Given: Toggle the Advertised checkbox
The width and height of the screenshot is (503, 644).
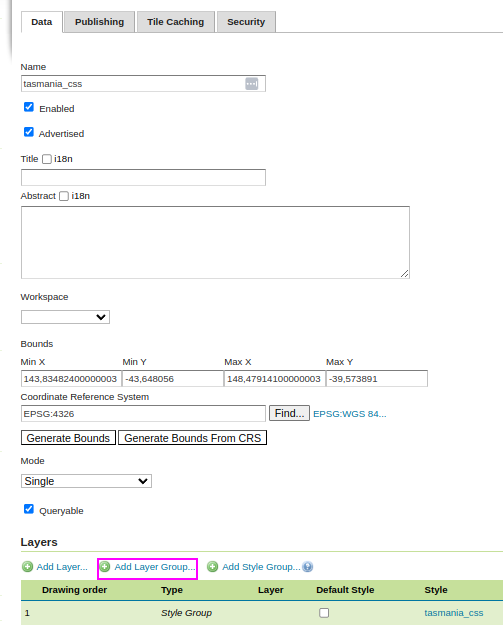Looking at the screenshot, I should tap(29, 132).
